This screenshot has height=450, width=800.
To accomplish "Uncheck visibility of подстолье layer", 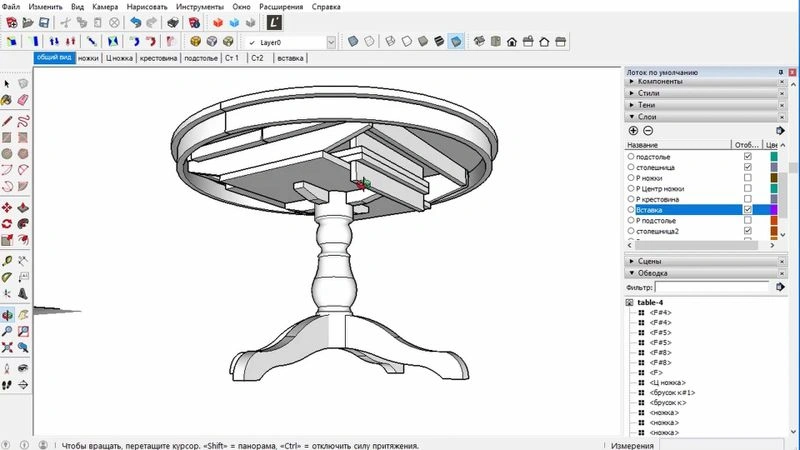I will click(747, 156).
